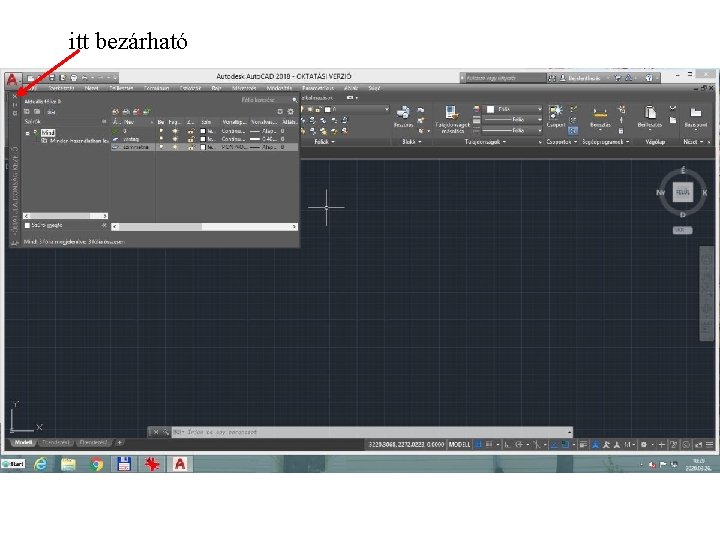The height and width of the screenshot is (540, 720).
Task: Click the status bar customization menu icon
Action: tap(710, 444)
